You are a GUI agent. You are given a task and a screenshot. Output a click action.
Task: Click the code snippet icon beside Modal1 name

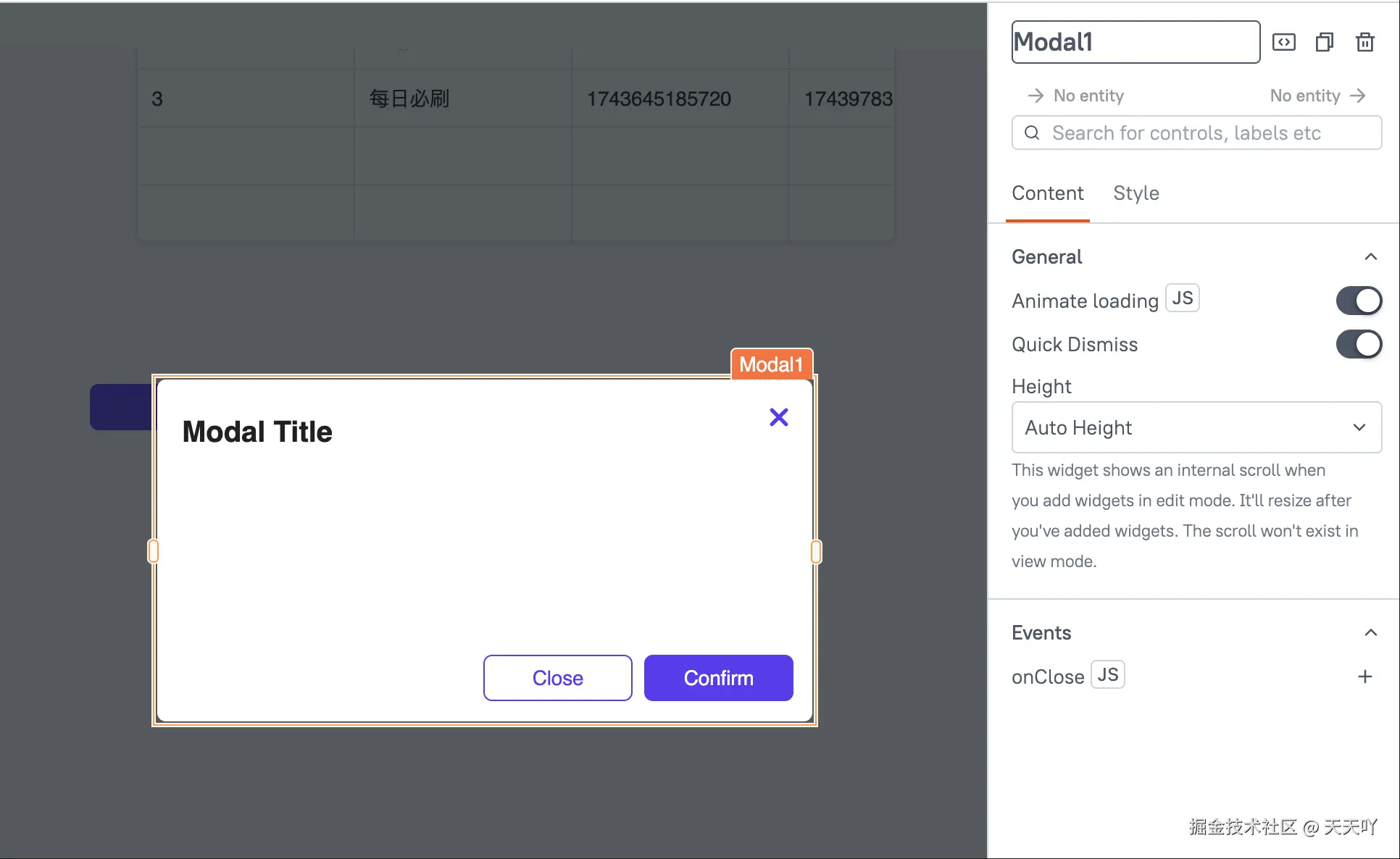pyautogui.click(x=1284, y=42)
